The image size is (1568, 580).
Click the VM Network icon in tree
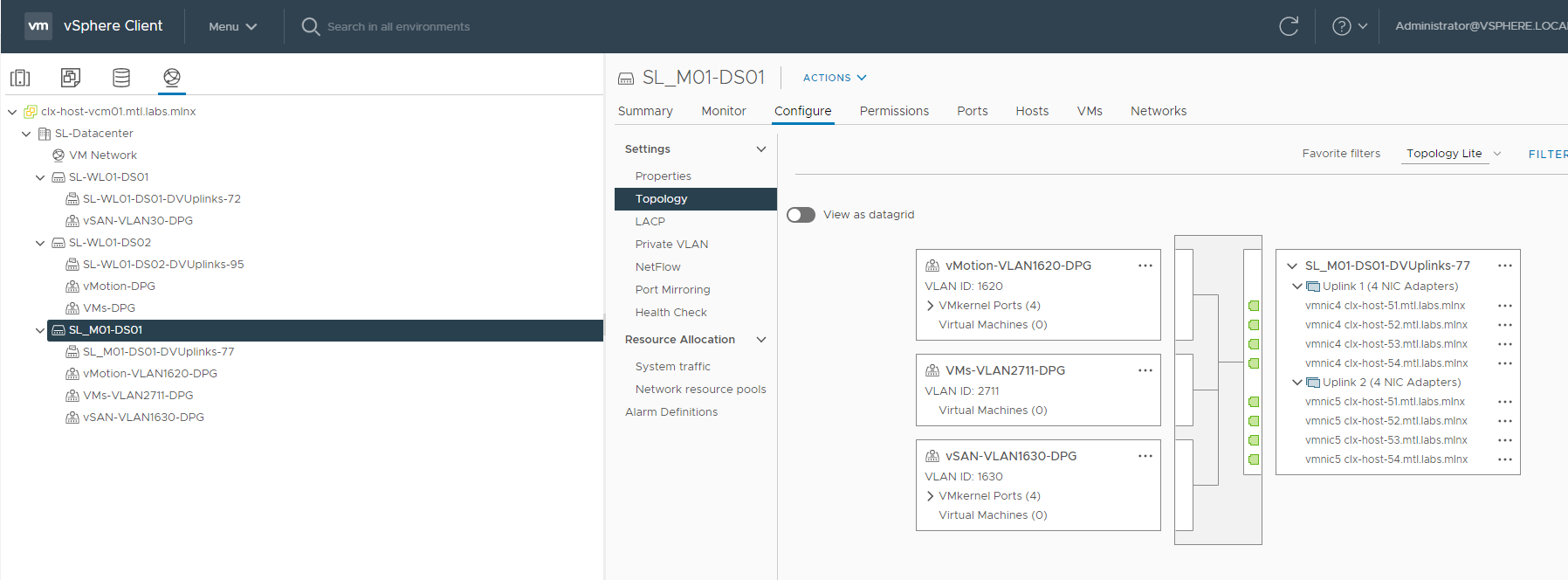(x=58, y=155)
